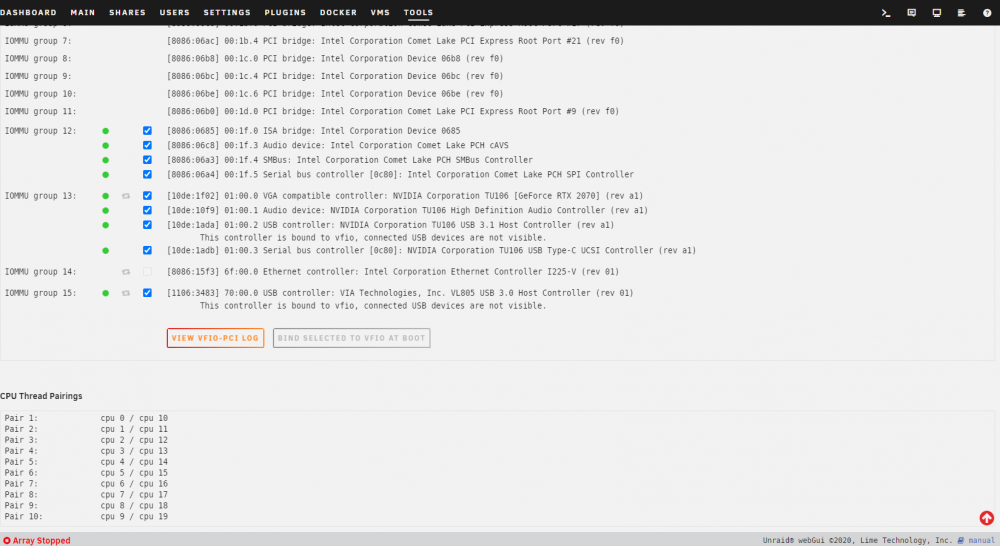1000x546 pixels.
Task: Click green dot for GeForce RTX 2070 row
Action: 106,196
